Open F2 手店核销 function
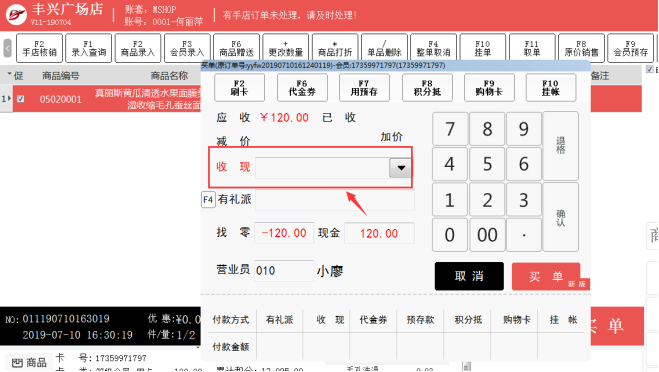The width and height of the screenshot is (659, 372). point(40,48)
